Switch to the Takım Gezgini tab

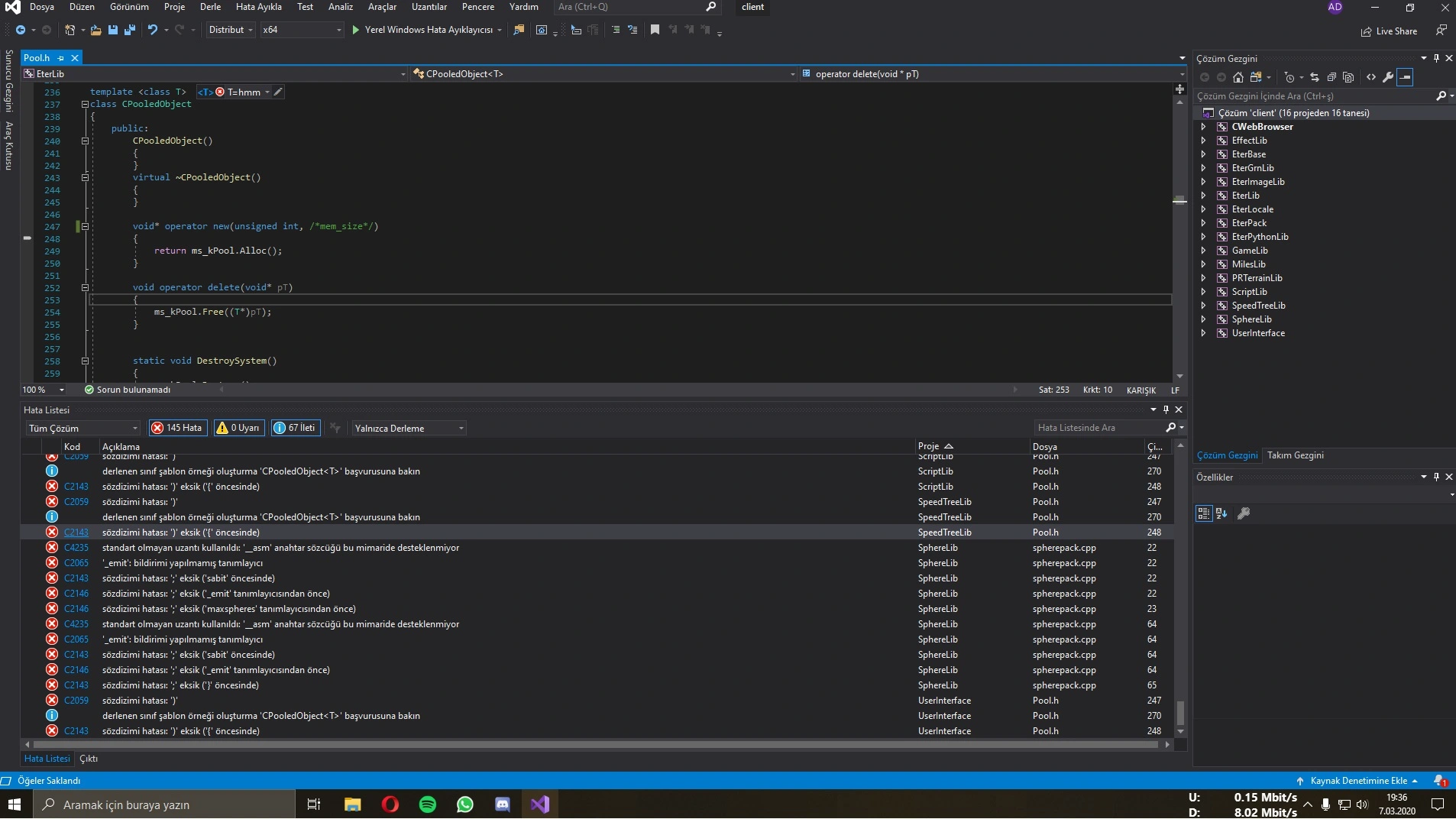1295,455
